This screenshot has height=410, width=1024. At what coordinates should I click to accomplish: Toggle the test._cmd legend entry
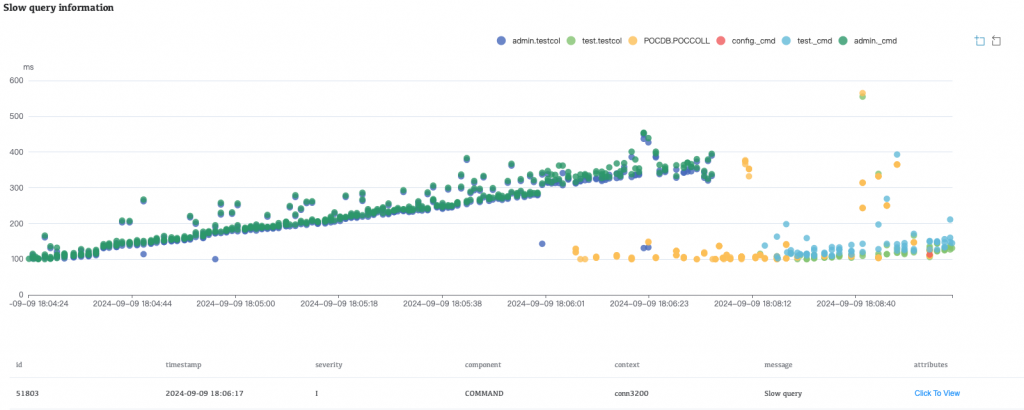[809, 40]
